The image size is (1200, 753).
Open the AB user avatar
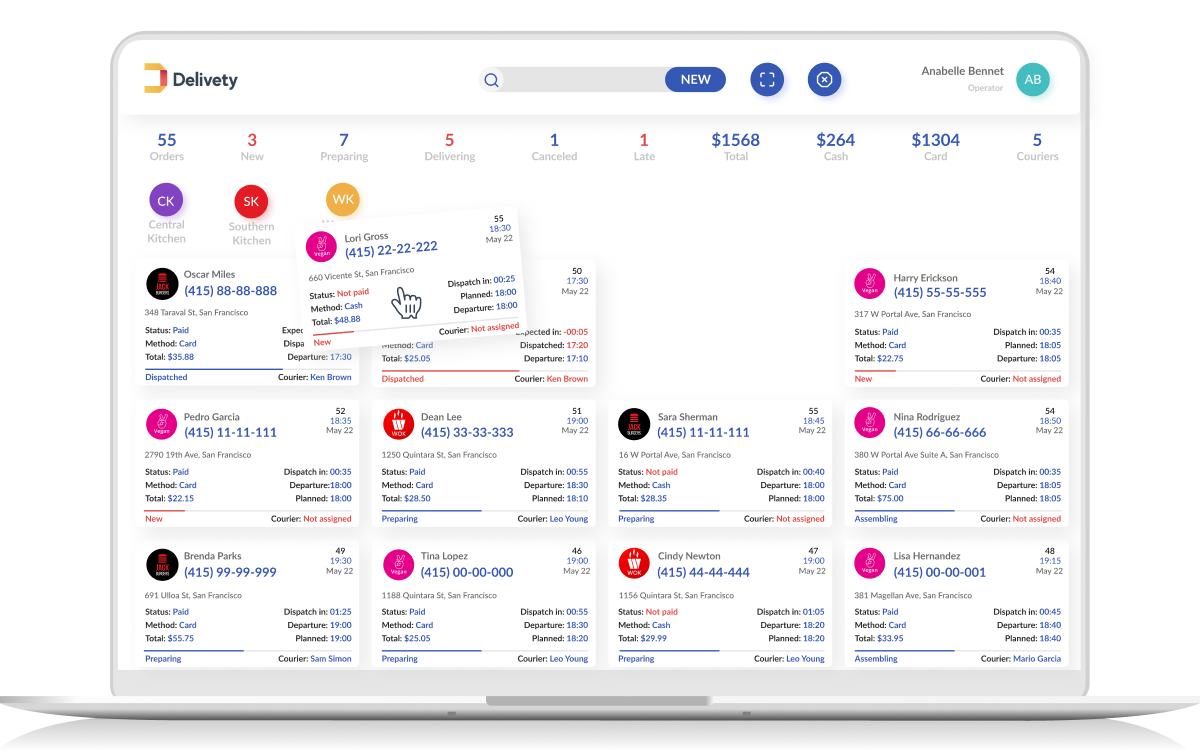click(x=1033, y=80)
